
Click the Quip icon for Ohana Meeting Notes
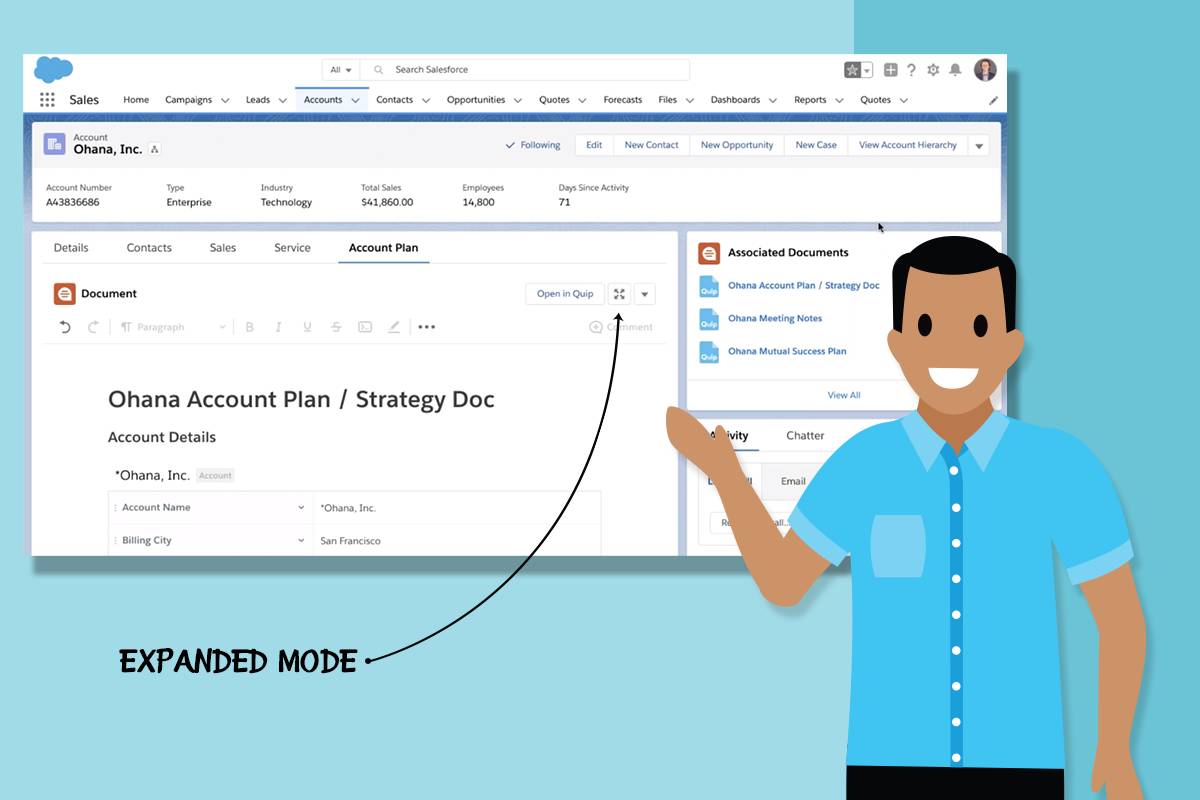[x=709, y=319]
